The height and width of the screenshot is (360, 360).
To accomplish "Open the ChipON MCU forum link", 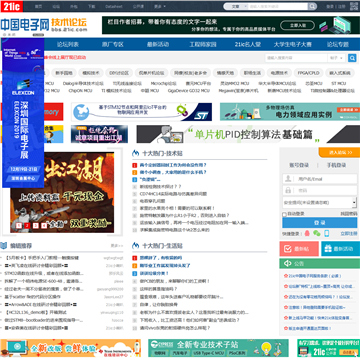I will tap(80, 91).
